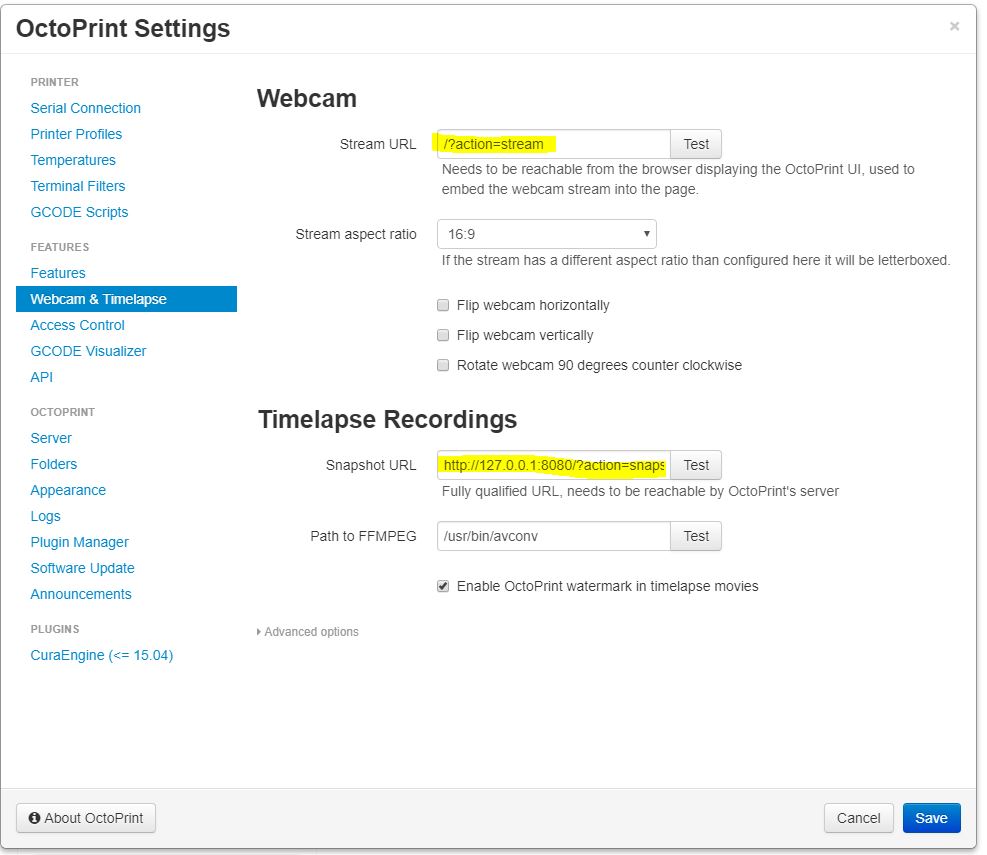Test the Snapshot URL
This screenshot has width=987, height=855.
(696, 465)
